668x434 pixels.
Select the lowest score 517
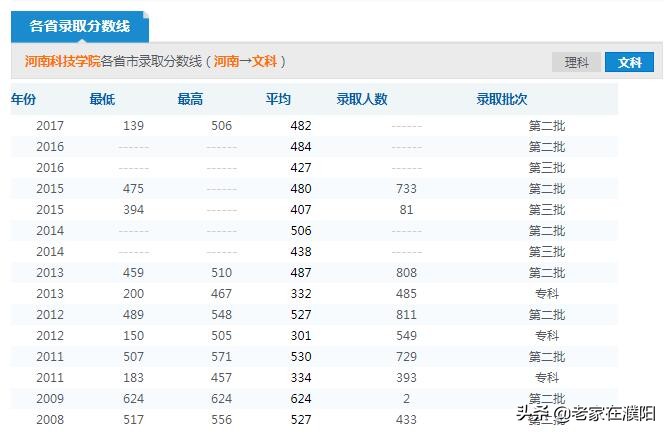133,420
